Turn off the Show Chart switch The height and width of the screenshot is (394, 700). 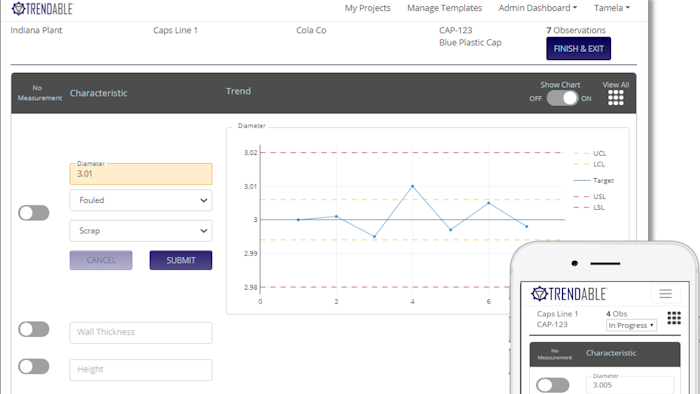click(x=562, y=98)
